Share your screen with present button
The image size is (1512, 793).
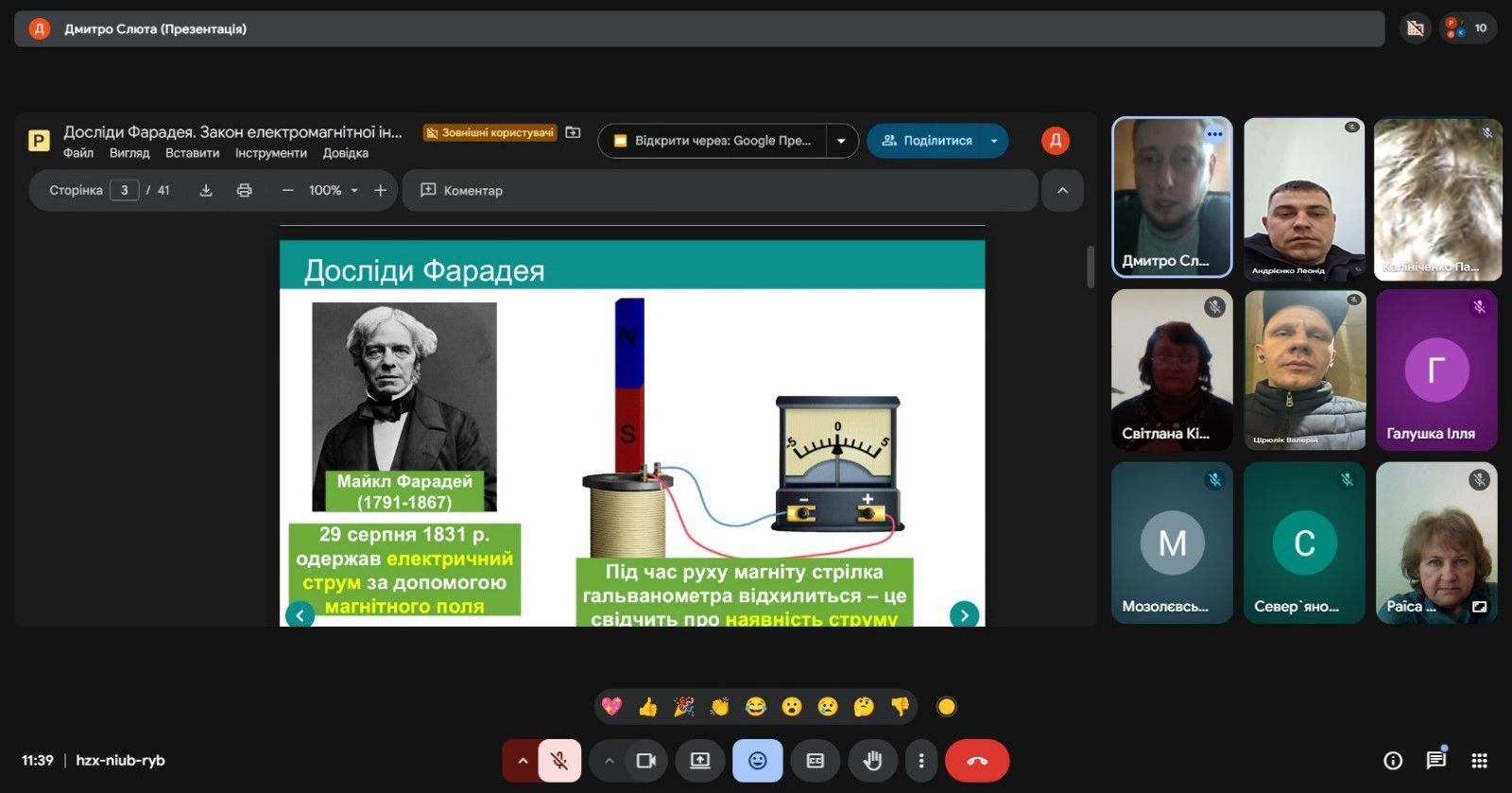699,761
